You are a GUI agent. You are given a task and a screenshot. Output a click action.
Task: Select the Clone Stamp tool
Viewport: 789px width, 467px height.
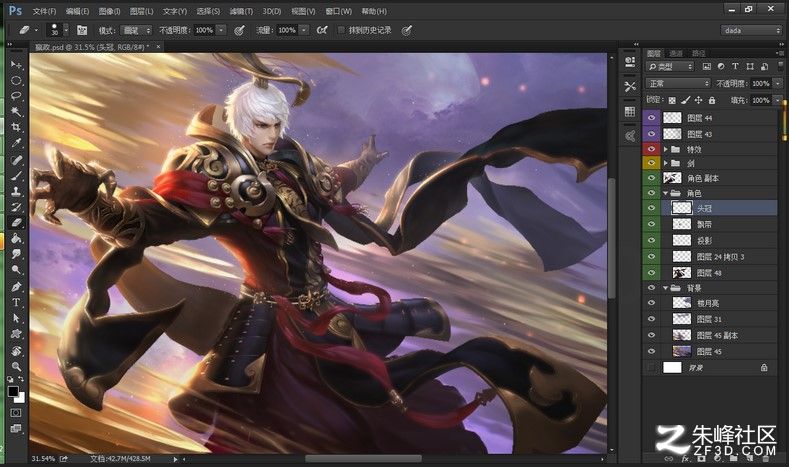(x=16, y=191)
